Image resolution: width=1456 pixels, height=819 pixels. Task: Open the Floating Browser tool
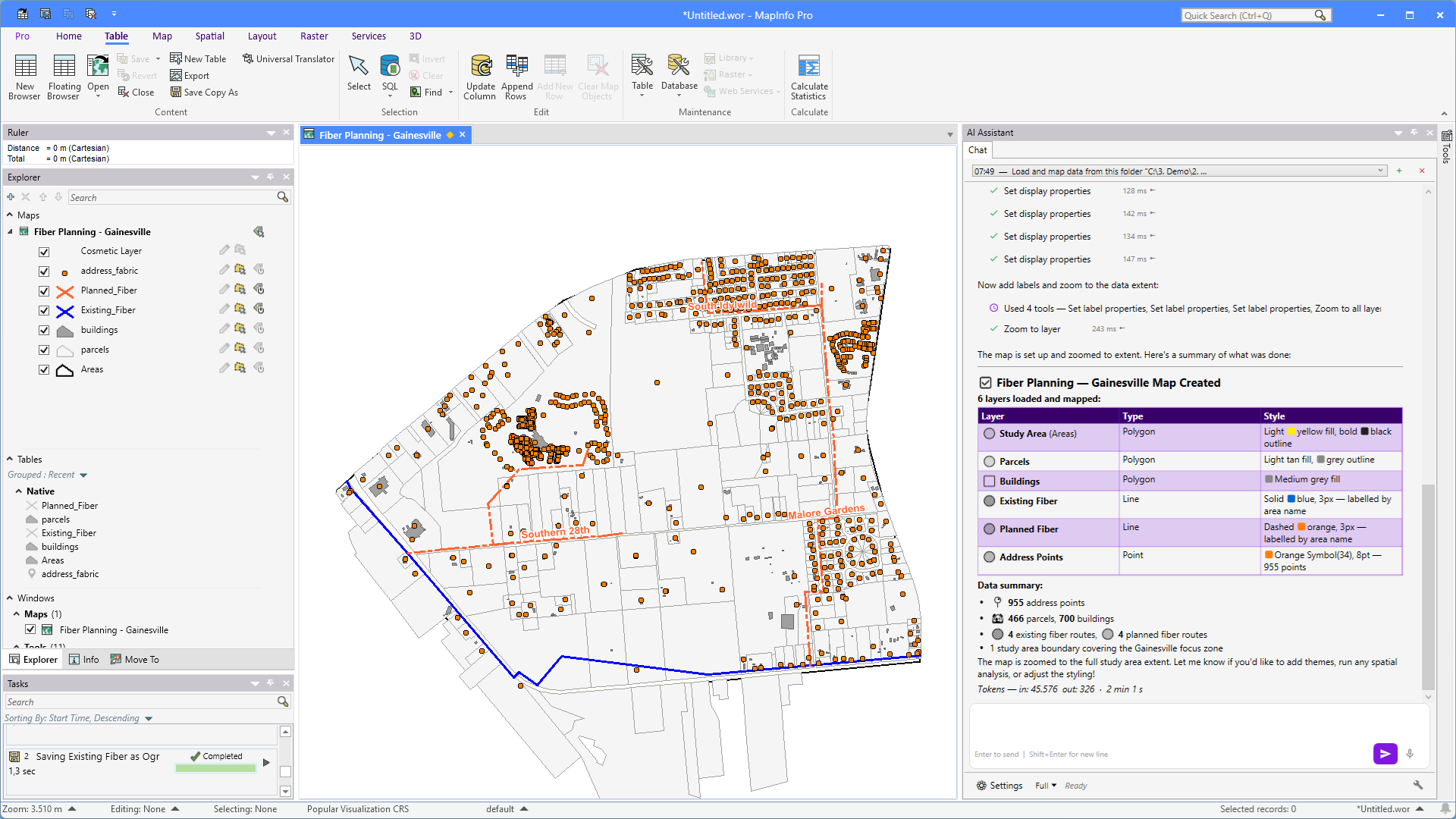click(64, 77)
